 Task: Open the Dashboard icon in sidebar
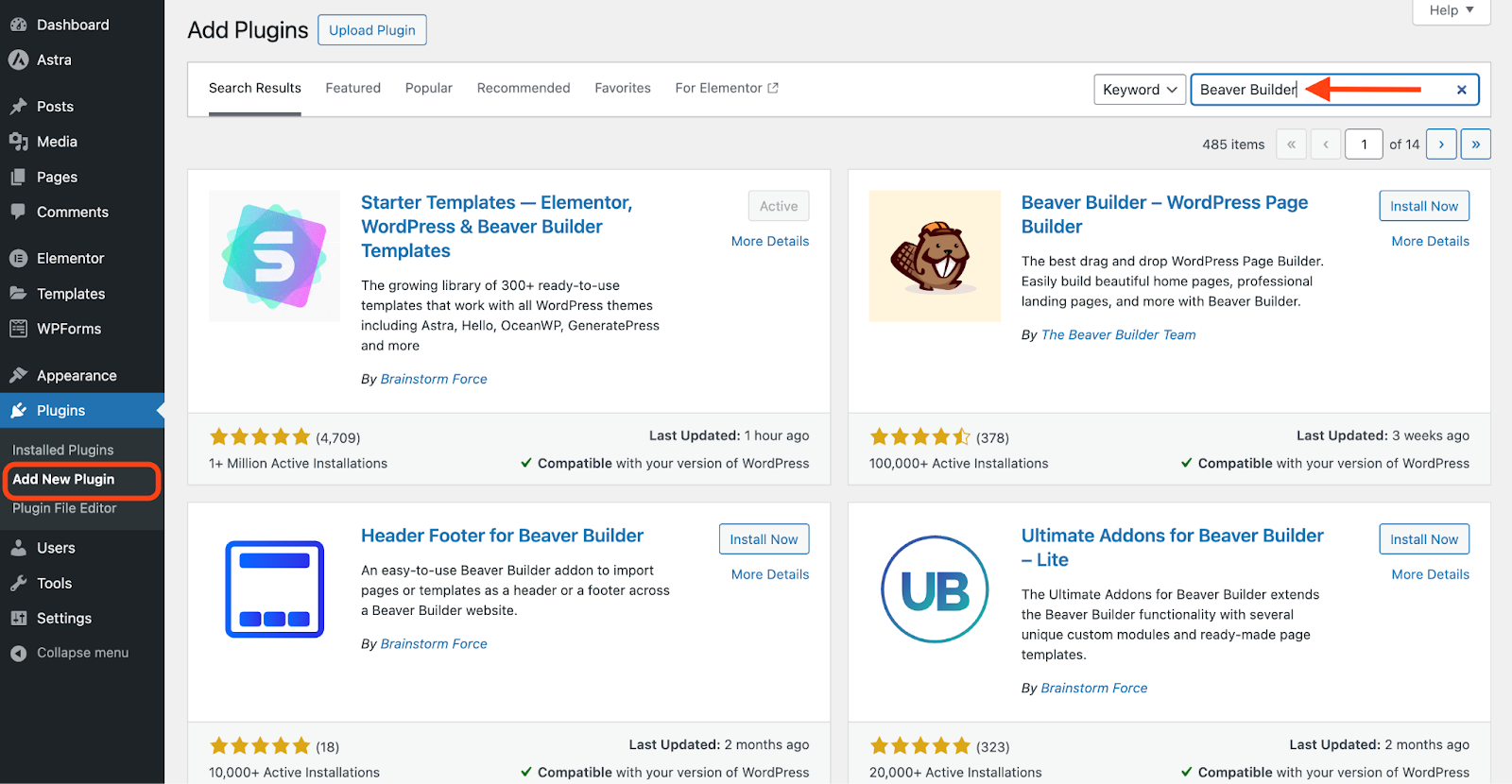(18, 25)
